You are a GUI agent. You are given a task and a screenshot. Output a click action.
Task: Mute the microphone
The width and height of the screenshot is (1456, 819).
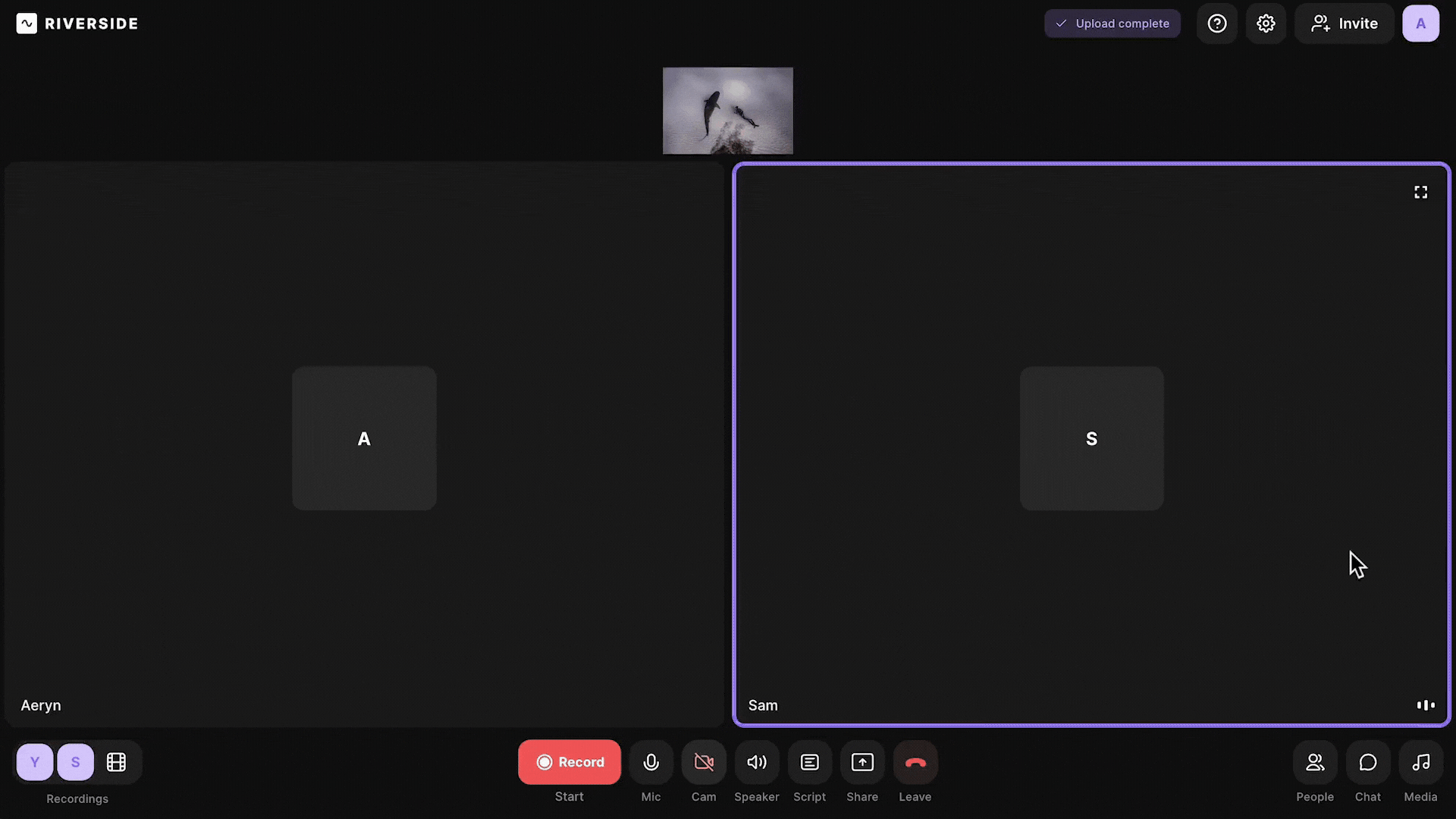tap(651, 762)
